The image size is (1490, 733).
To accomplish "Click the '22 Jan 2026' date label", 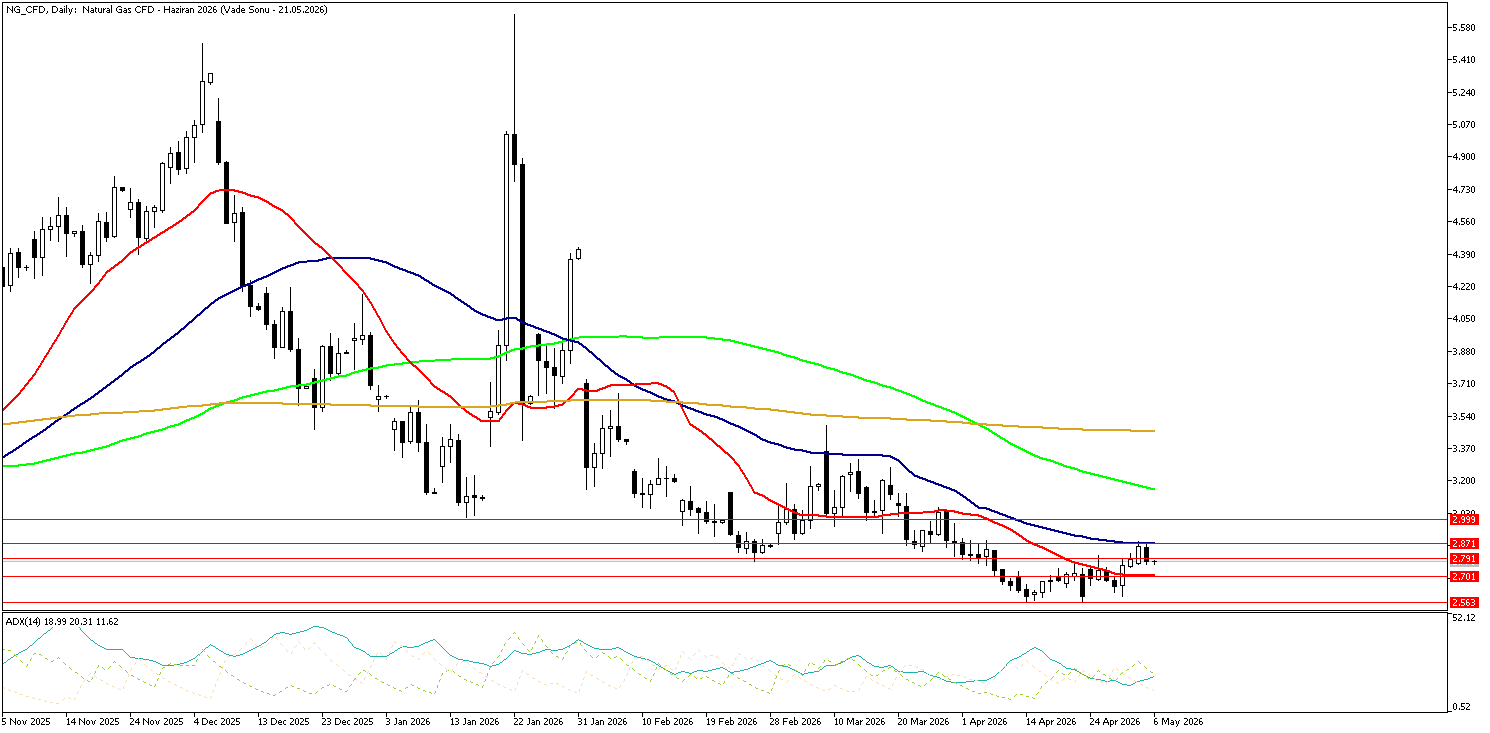I will coord(538,721).
